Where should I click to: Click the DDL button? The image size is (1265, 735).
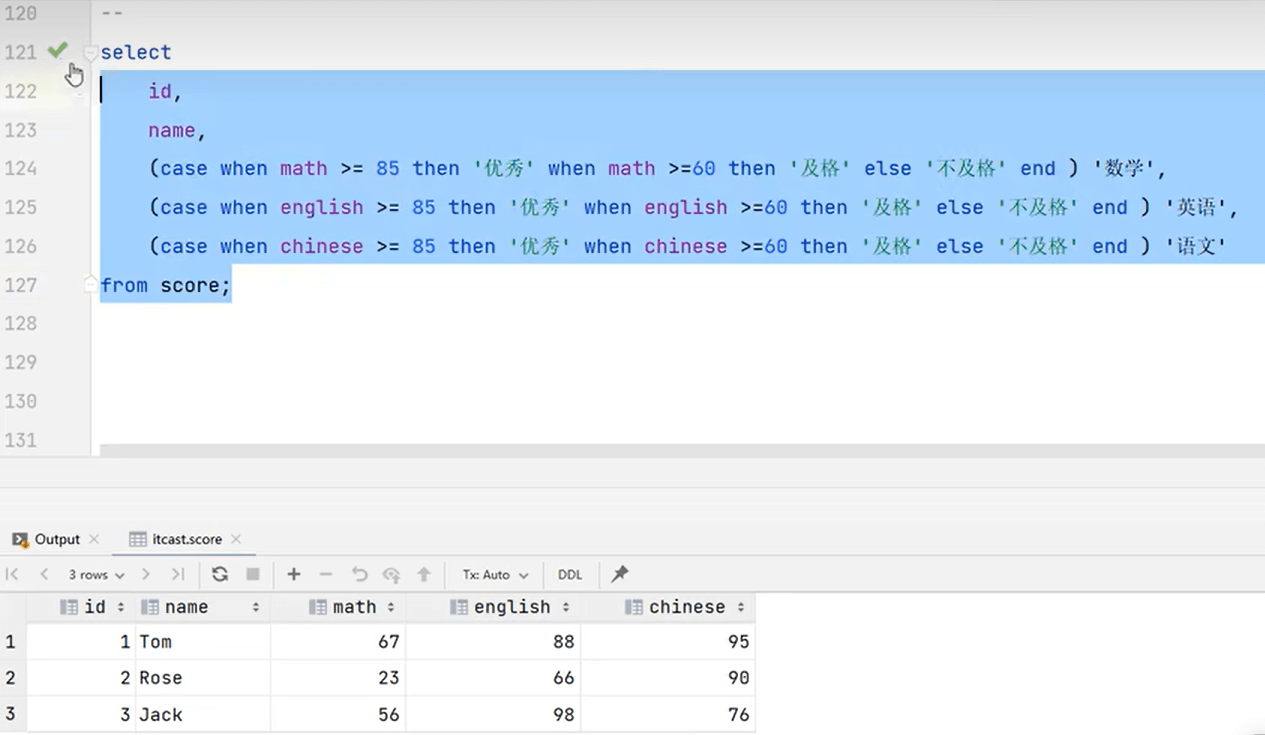(x=570, y=575)
